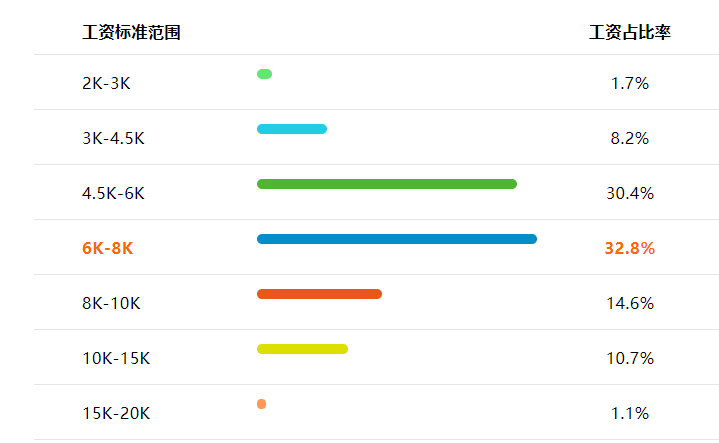719x443 pixels.
Task: Click the cyan 3K-4.5K bar
Action: 292,129
